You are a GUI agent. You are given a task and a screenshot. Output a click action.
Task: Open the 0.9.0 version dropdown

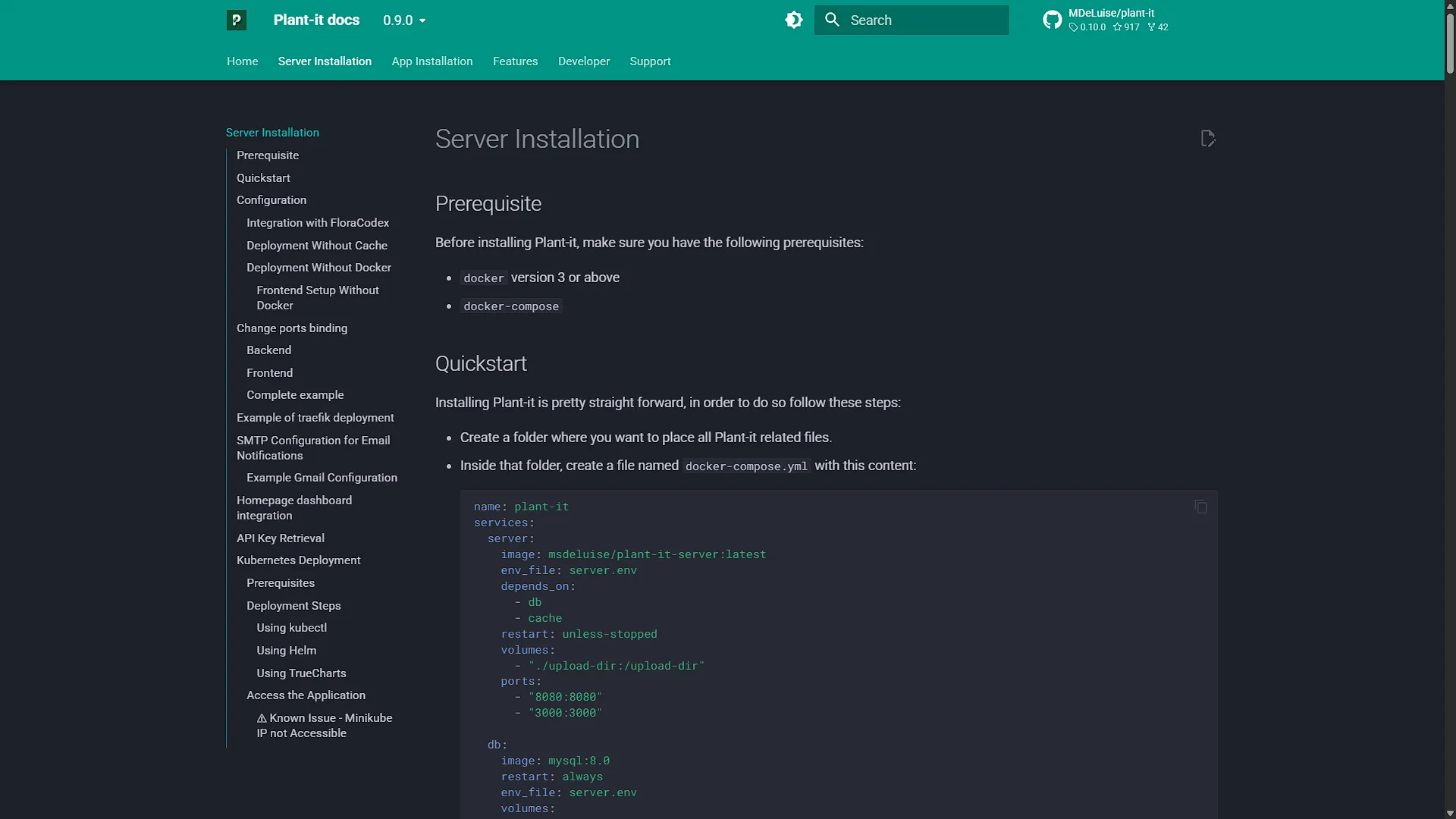click(404, 20)
